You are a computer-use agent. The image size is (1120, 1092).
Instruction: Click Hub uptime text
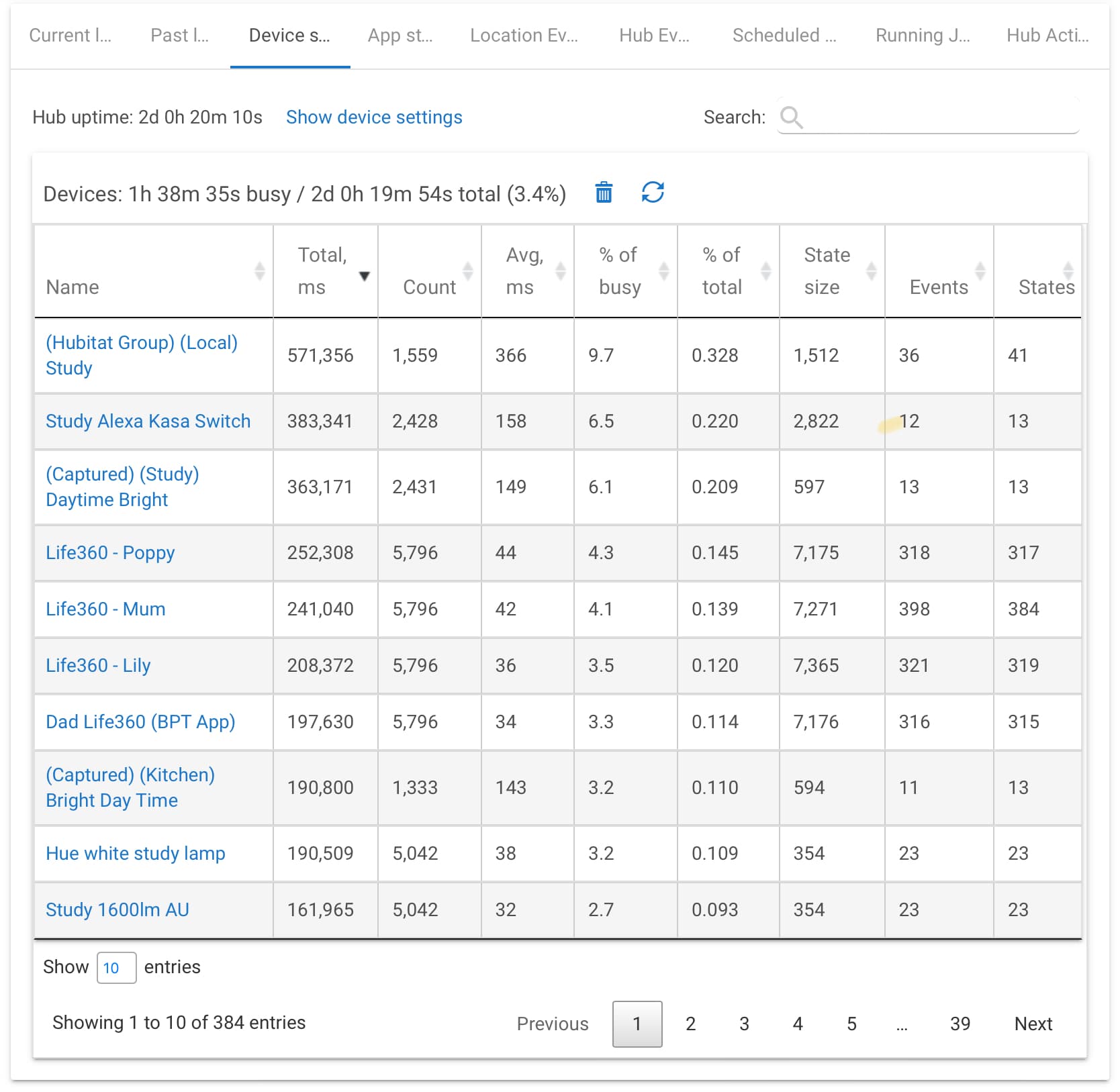point(147,117)
